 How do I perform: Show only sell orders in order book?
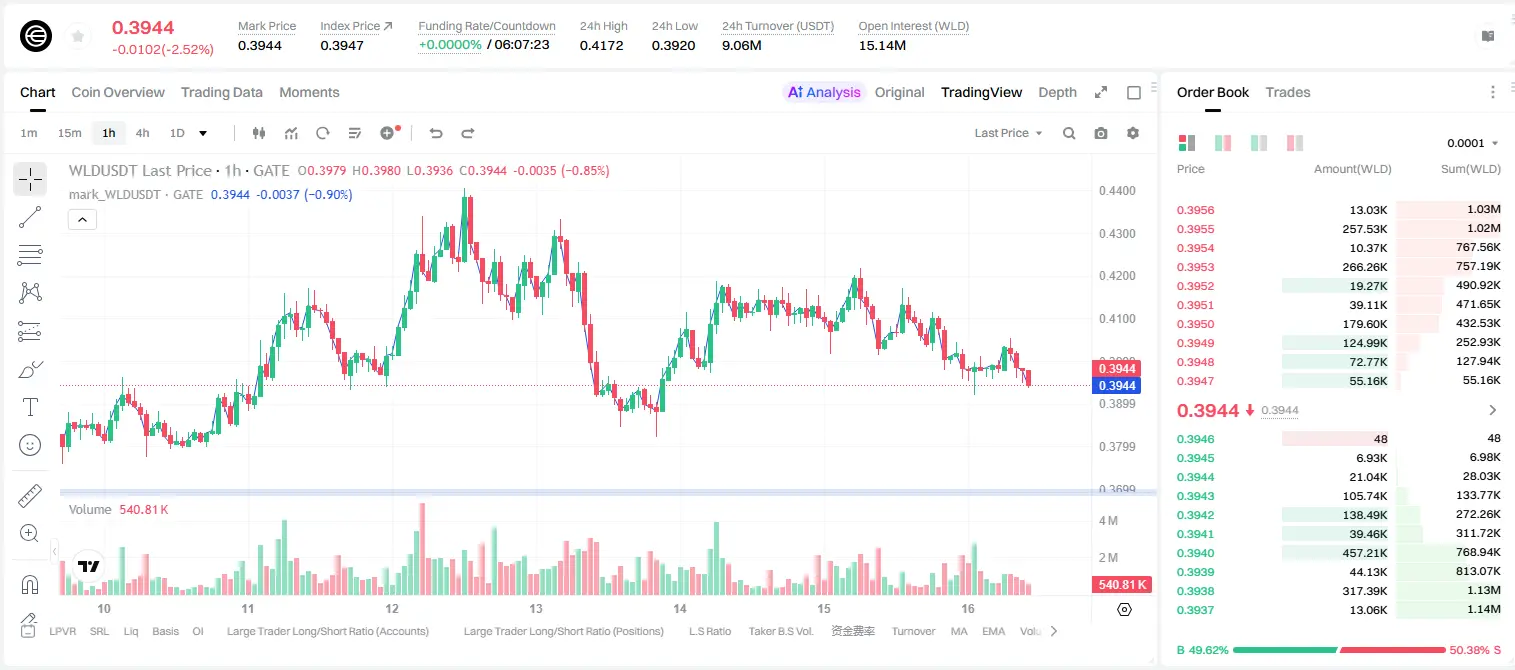pyautogui.click(x=1295, y=143)
